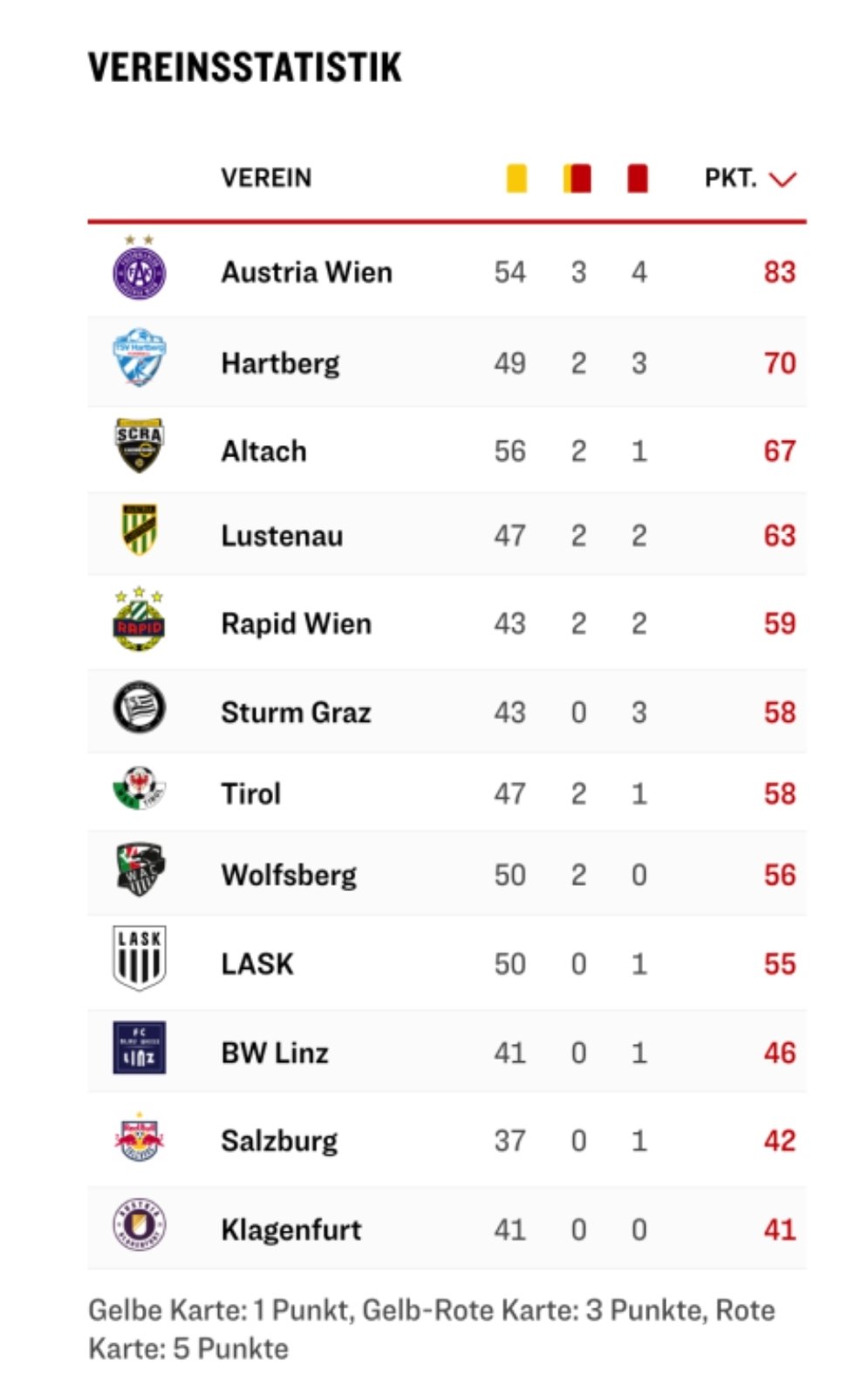This screenshot has width=854, height=1400.
Task: Click the Lustenau green-striped crest
Action: point(140,530)
